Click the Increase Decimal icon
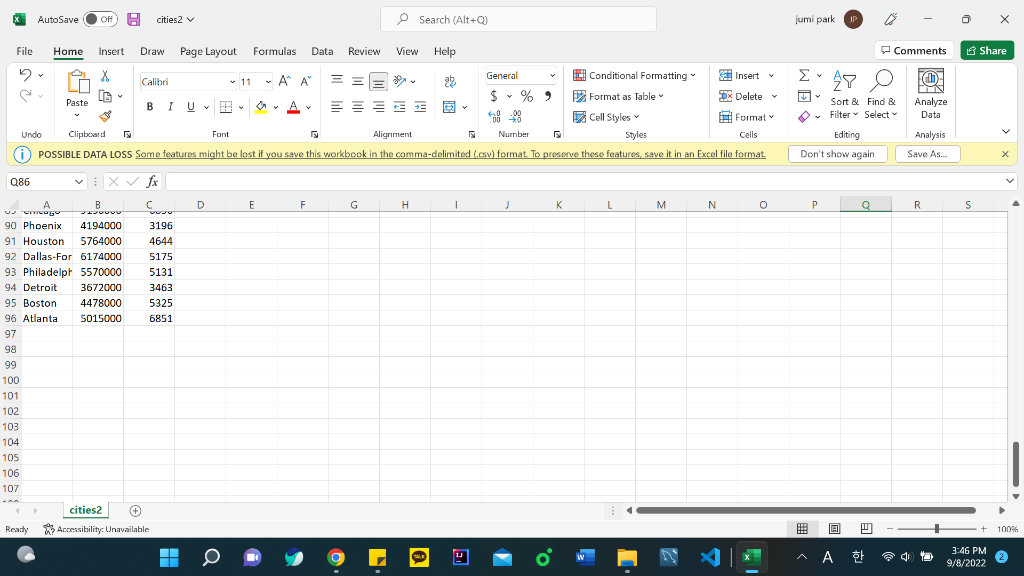Screen dimensions: 1024x576 pos(494,116)
